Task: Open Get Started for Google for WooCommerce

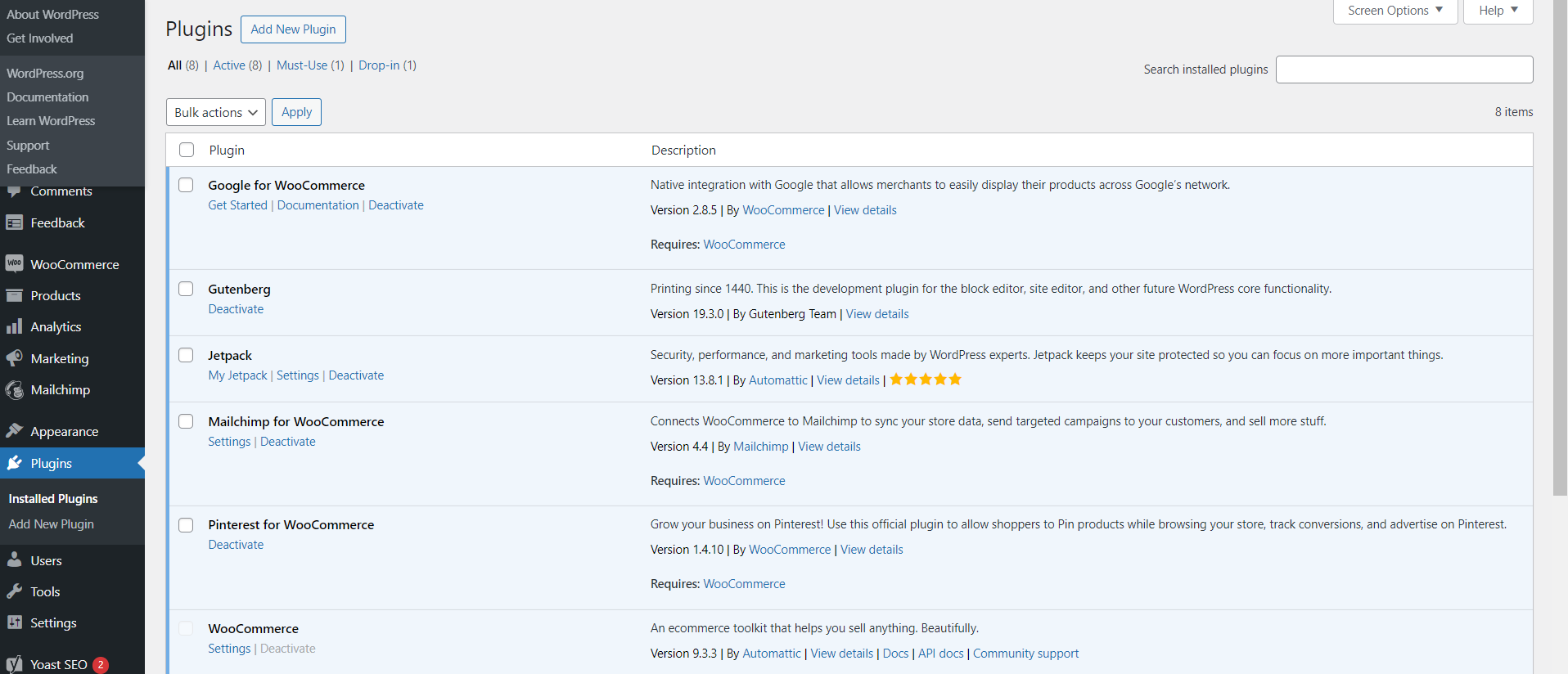Action: pyautogui.click(x=237, y=205)
